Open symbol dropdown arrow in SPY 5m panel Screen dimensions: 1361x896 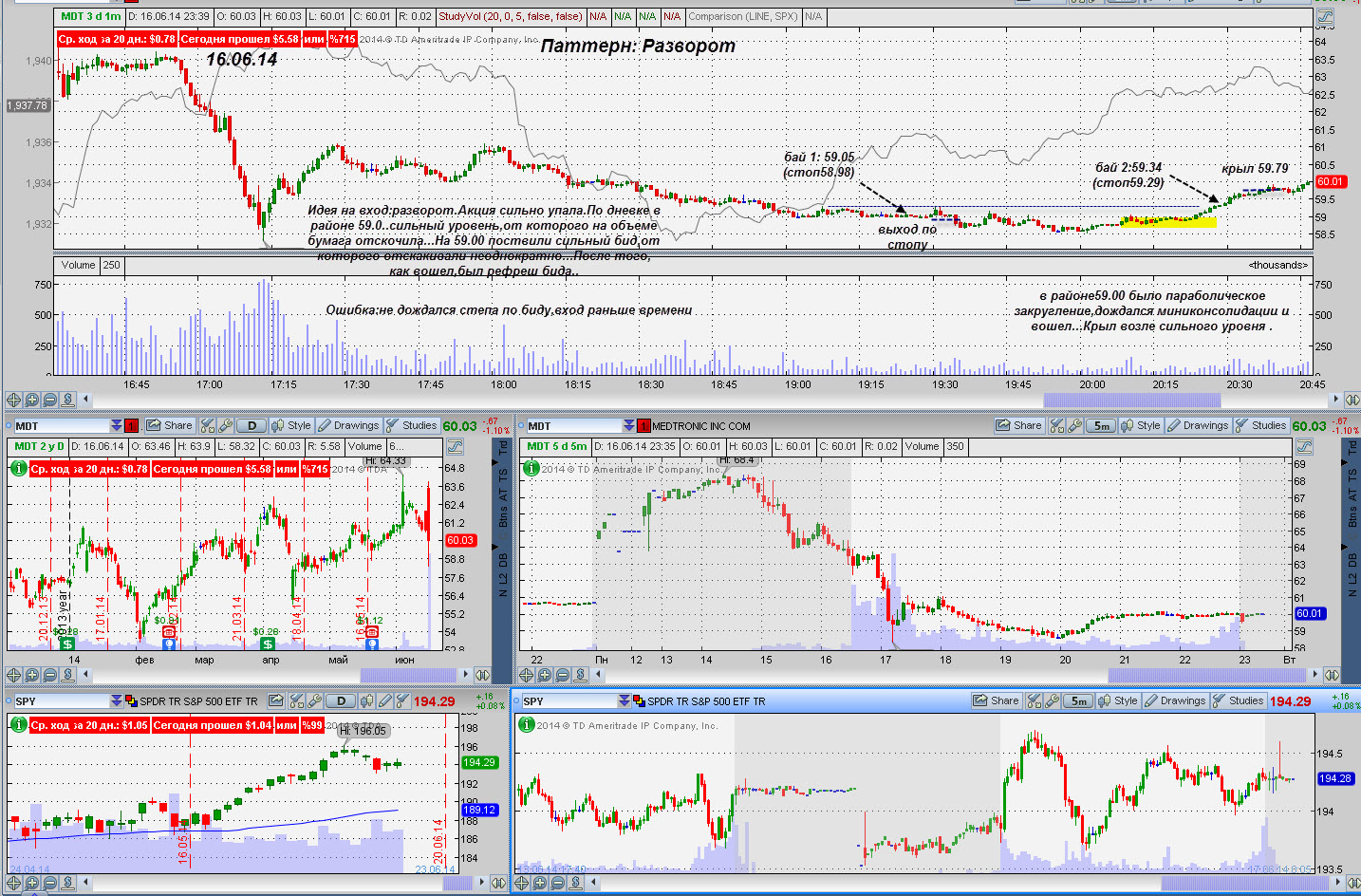pyautogui.click(x=625, y=700)
